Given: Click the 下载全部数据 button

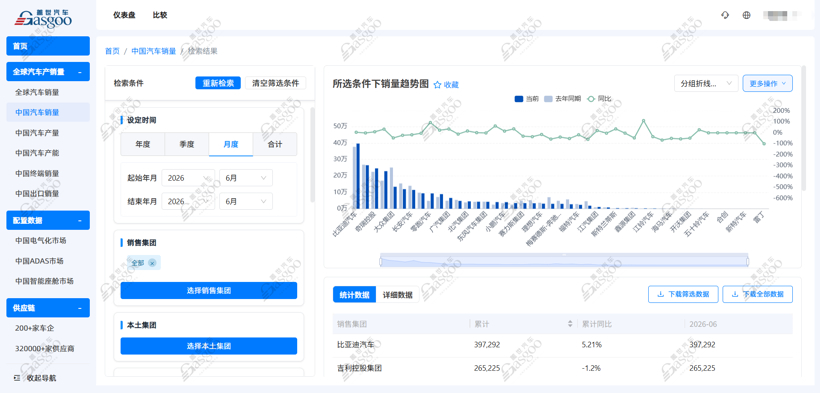Looking at the screenshot, I should point(758,294).
